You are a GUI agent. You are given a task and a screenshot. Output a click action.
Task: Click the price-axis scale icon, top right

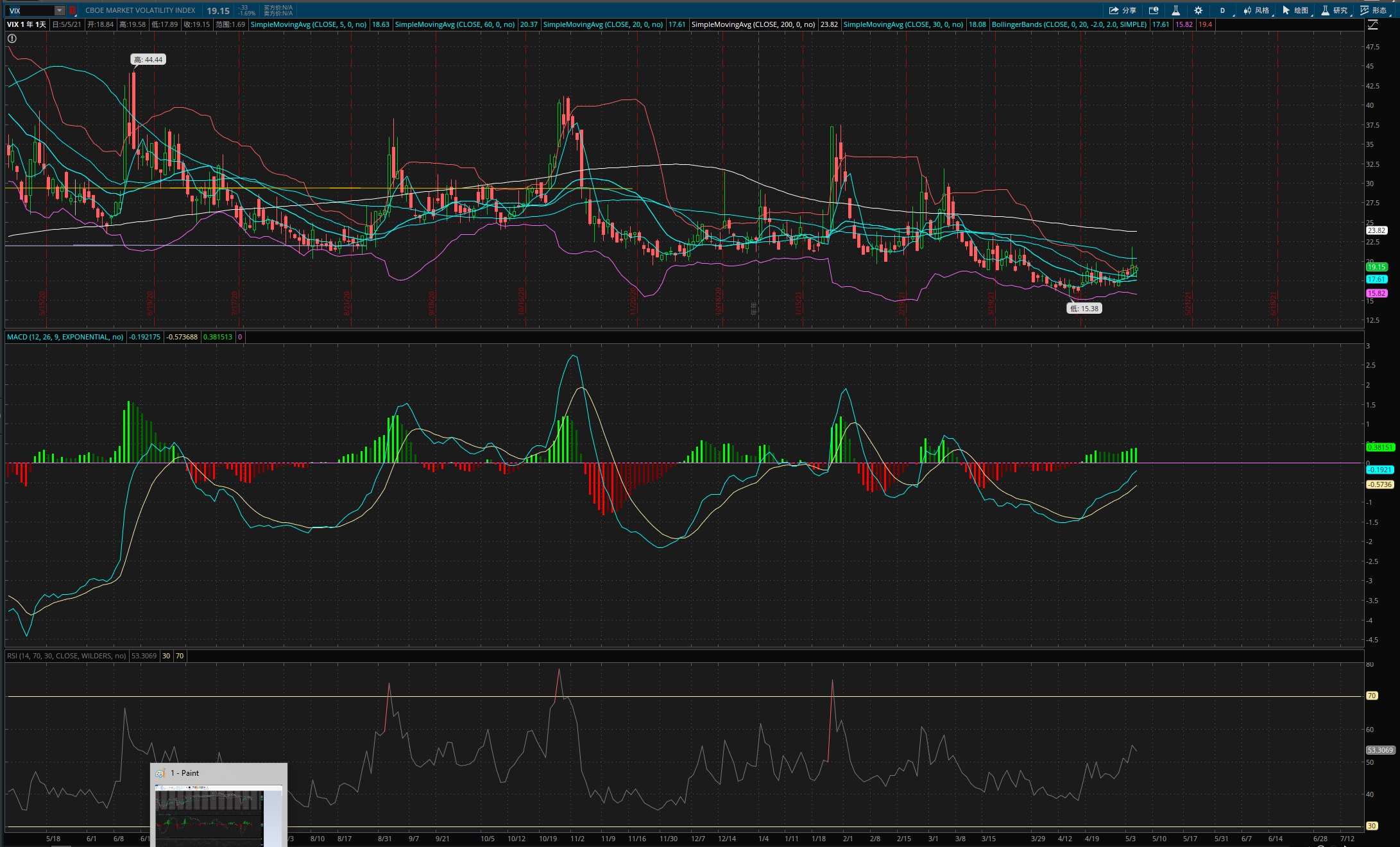point(1372,24)
